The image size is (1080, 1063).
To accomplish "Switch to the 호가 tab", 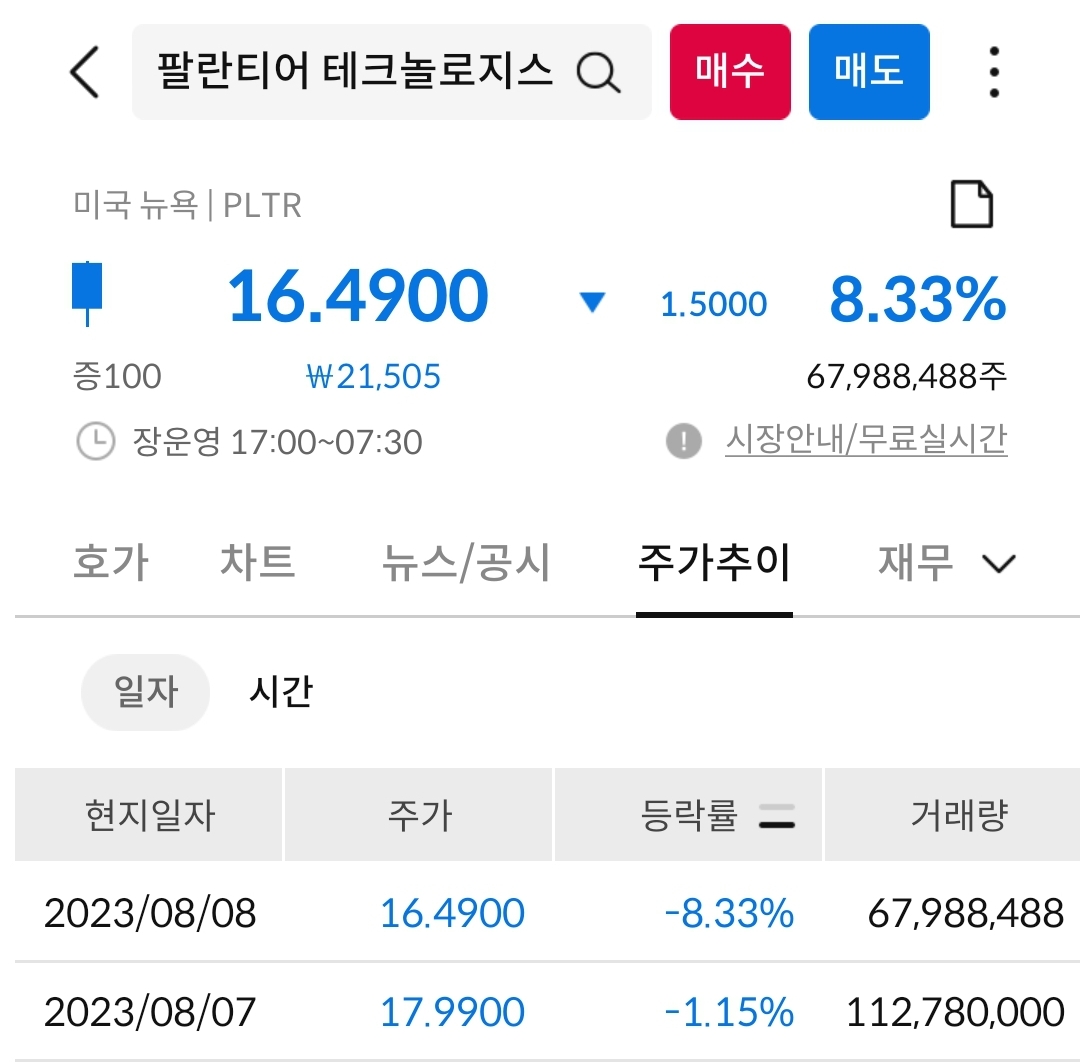I will coord(111,562).
